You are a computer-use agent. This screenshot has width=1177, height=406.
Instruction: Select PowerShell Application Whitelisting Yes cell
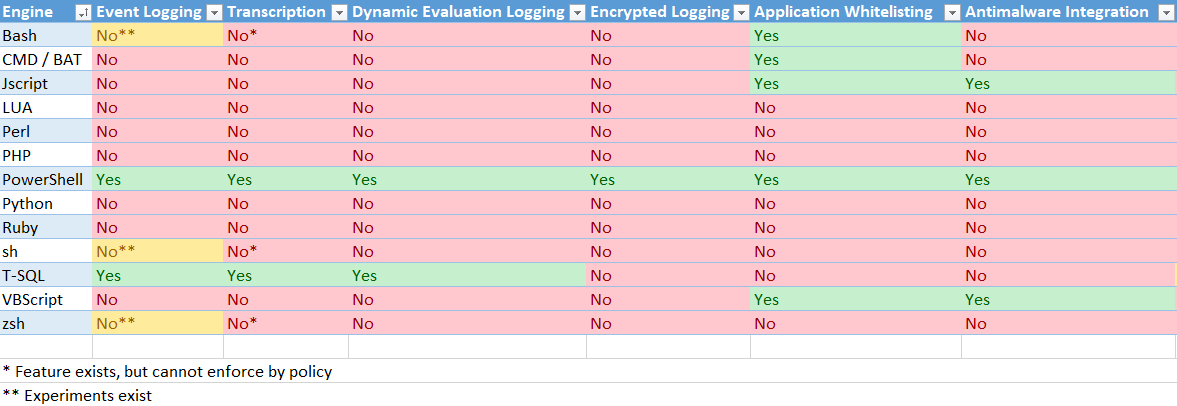pos(856,179)
